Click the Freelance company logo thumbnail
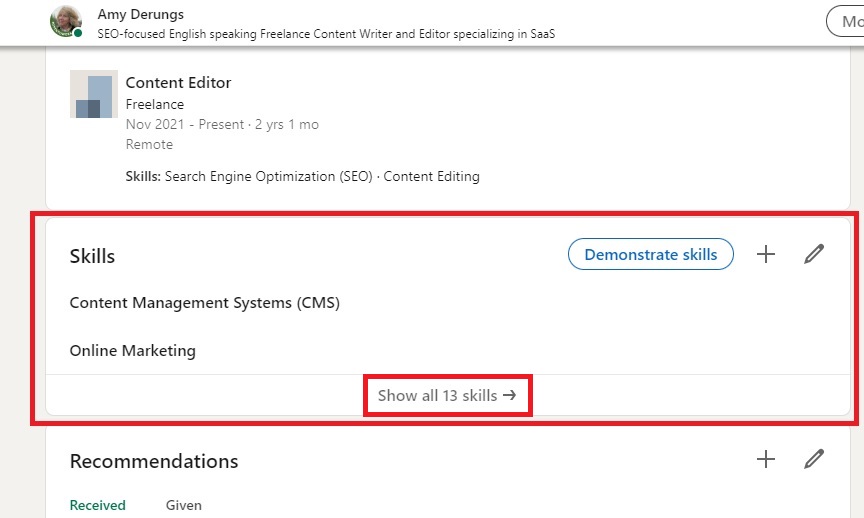This screenshot has height=518, width=864. 93,95
